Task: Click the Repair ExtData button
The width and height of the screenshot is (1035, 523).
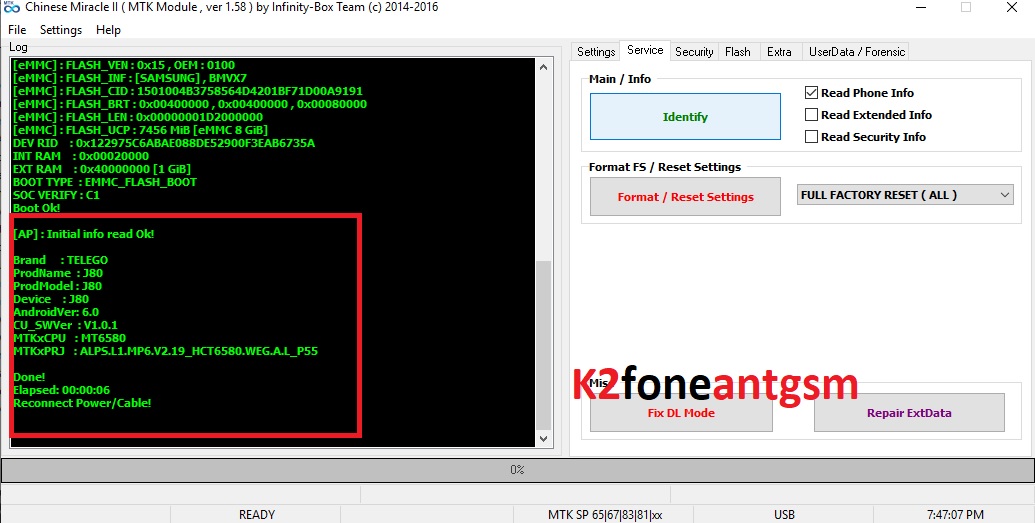Action: (x=909, y=413)
